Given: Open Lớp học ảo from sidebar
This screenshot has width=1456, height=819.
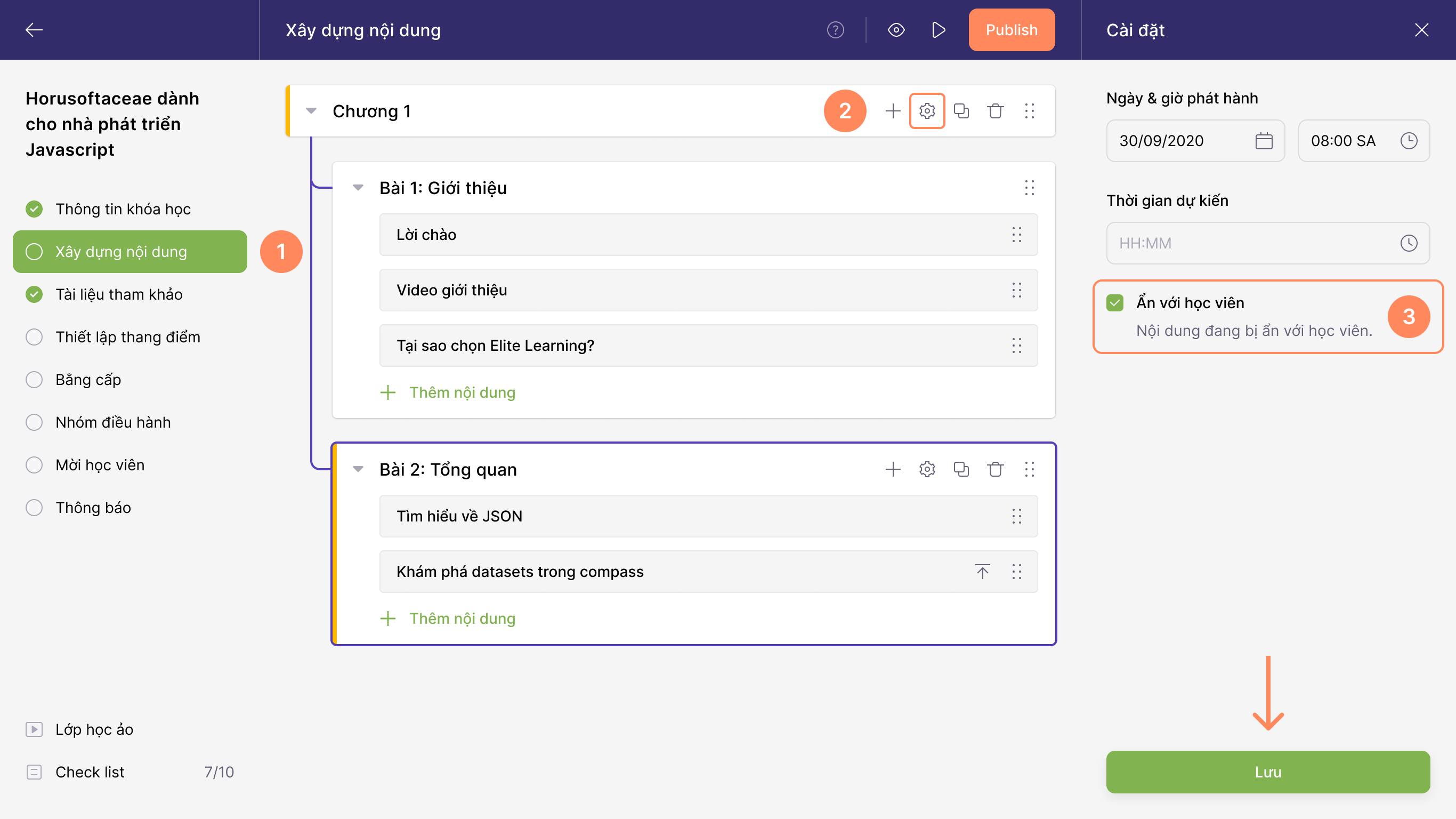Looking at the screenshot, I should tap(94, 729).
